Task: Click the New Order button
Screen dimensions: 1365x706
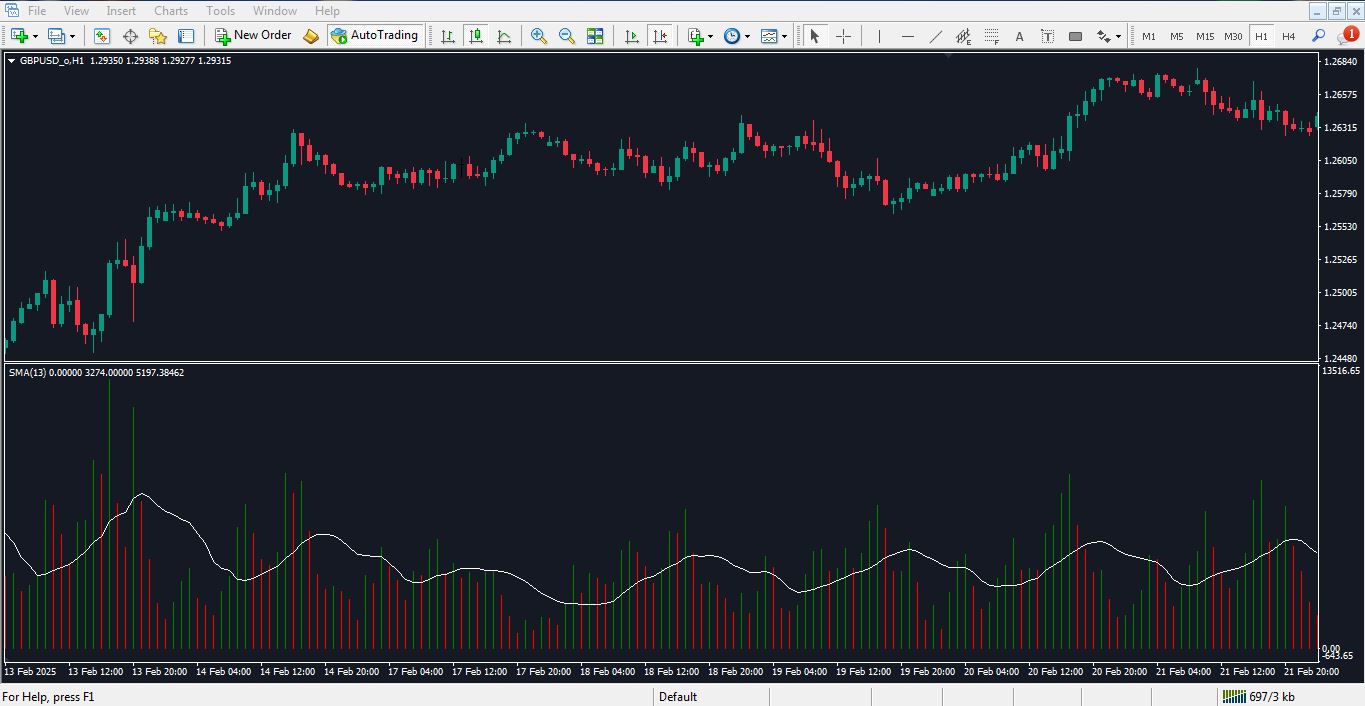Action: [x=253, y=36]
